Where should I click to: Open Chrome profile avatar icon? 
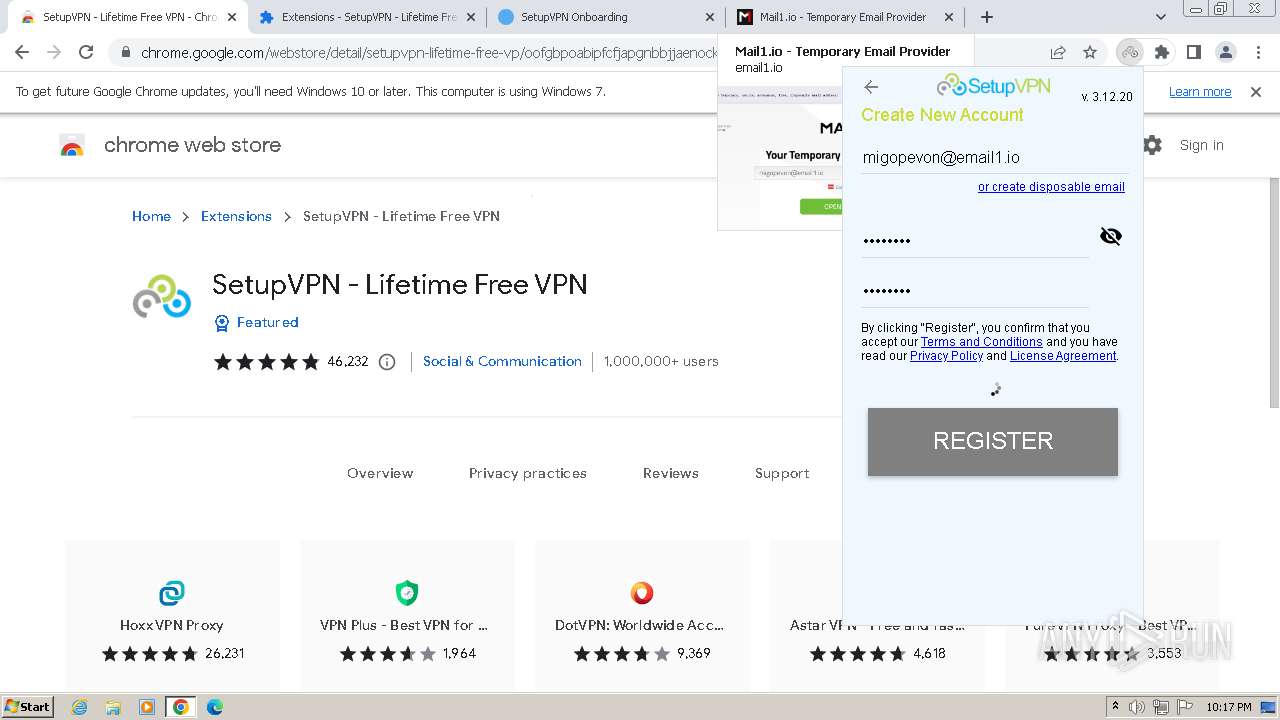1225,52
